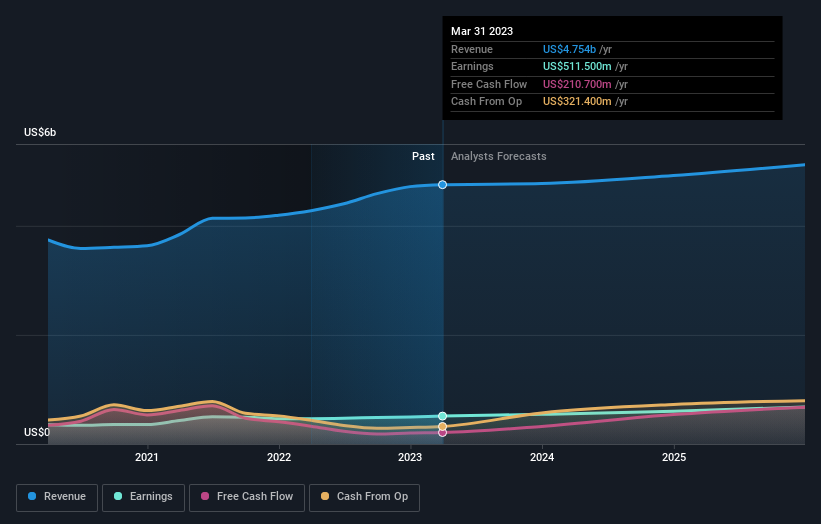Viewport: 821px width, 524px height.
Task: Click the Earnings row label in tooltip
Action: [x=472, y=66]
